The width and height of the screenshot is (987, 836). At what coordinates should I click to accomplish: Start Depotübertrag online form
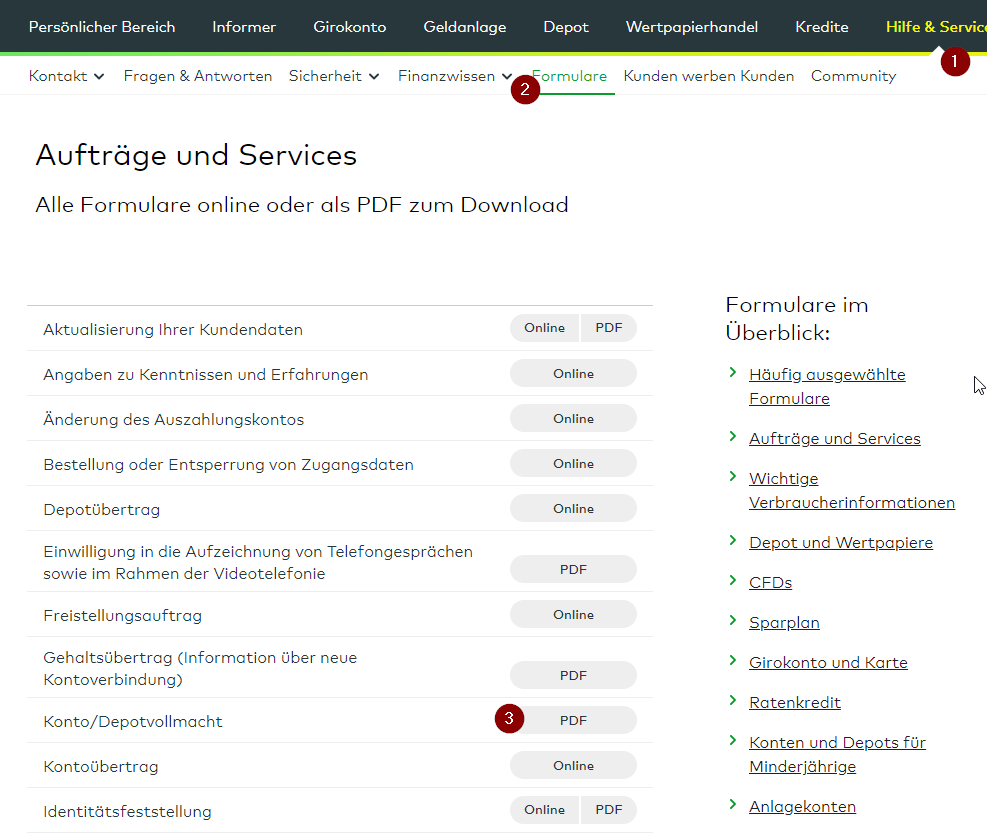(x=573, y=509)
